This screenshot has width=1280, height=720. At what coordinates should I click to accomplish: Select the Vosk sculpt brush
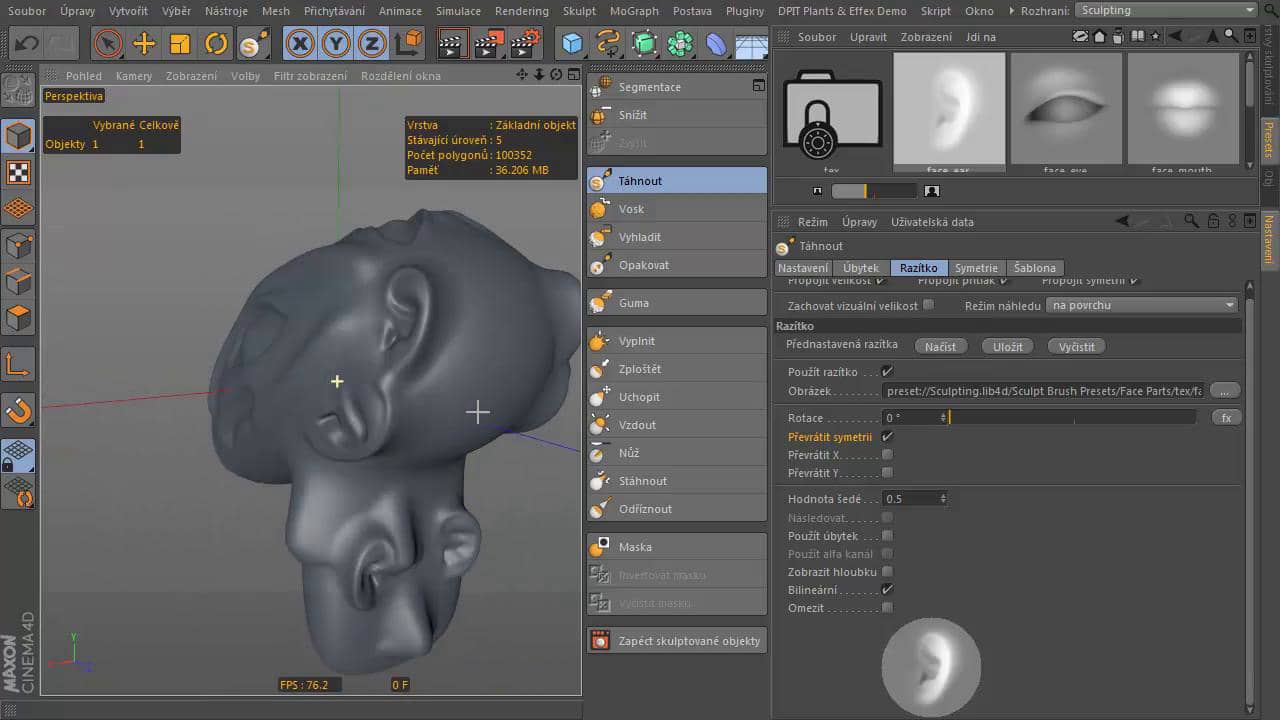point(677,209)
